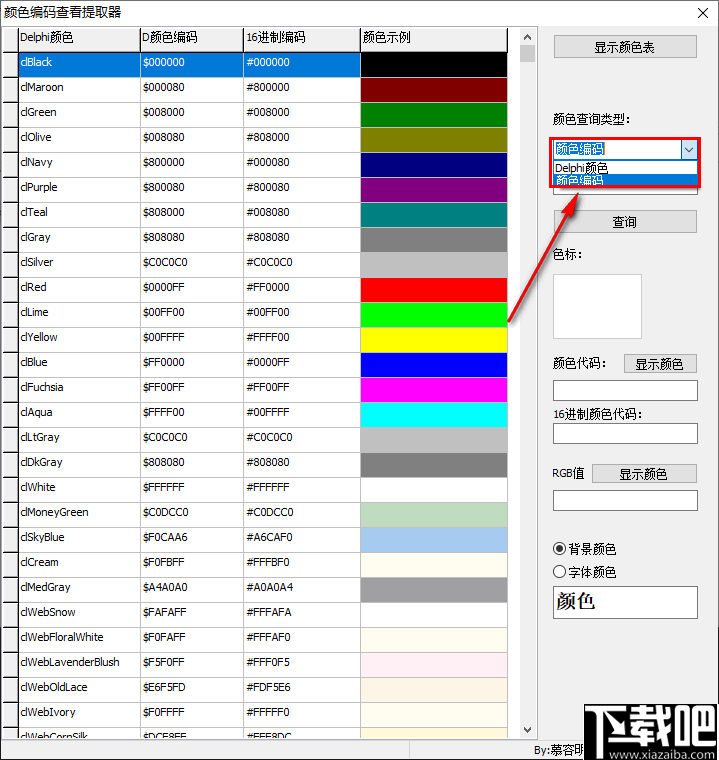Click the empty 色标 color preview box
This screenshot has height=760, width=719.
tap(597, 306)
